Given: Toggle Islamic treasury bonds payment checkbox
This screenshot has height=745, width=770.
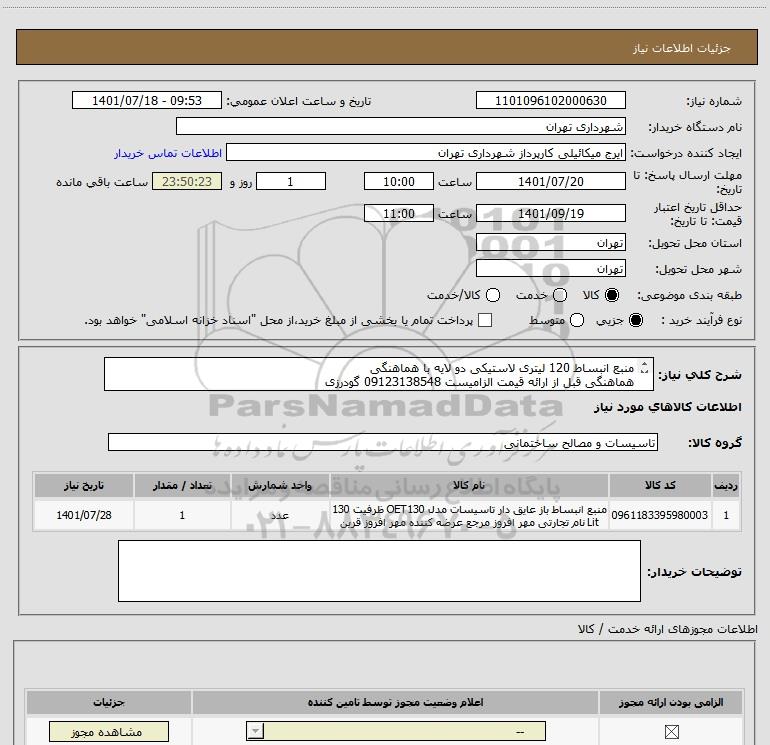Looking at the screenshot, I should (x=485, y=320).
